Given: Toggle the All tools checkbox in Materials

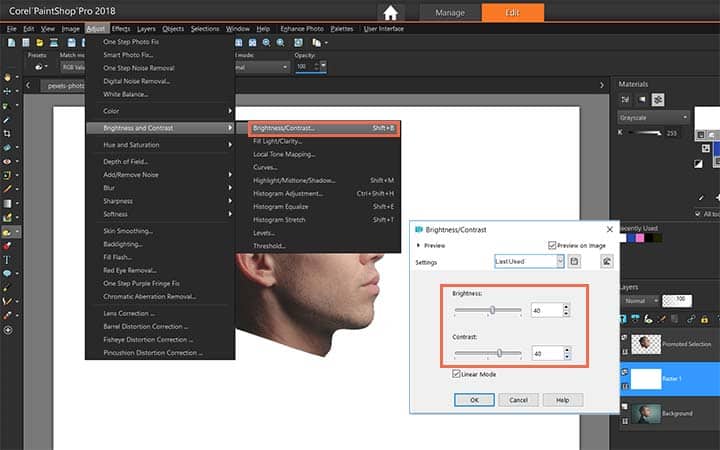Looking at the screenshot, I should [698, 214].
